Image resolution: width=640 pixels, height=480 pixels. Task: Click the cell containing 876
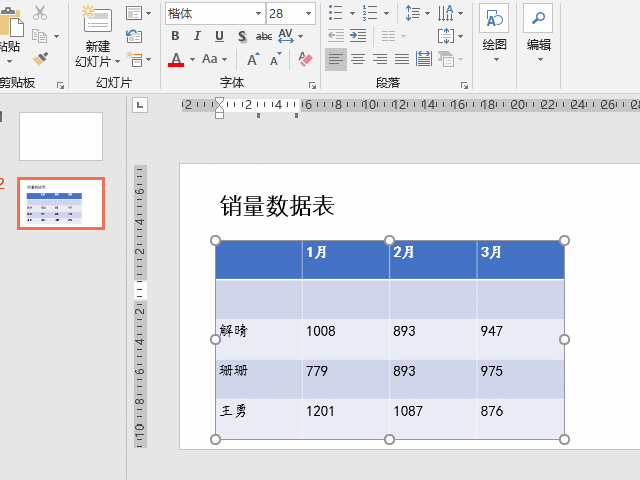520,419
